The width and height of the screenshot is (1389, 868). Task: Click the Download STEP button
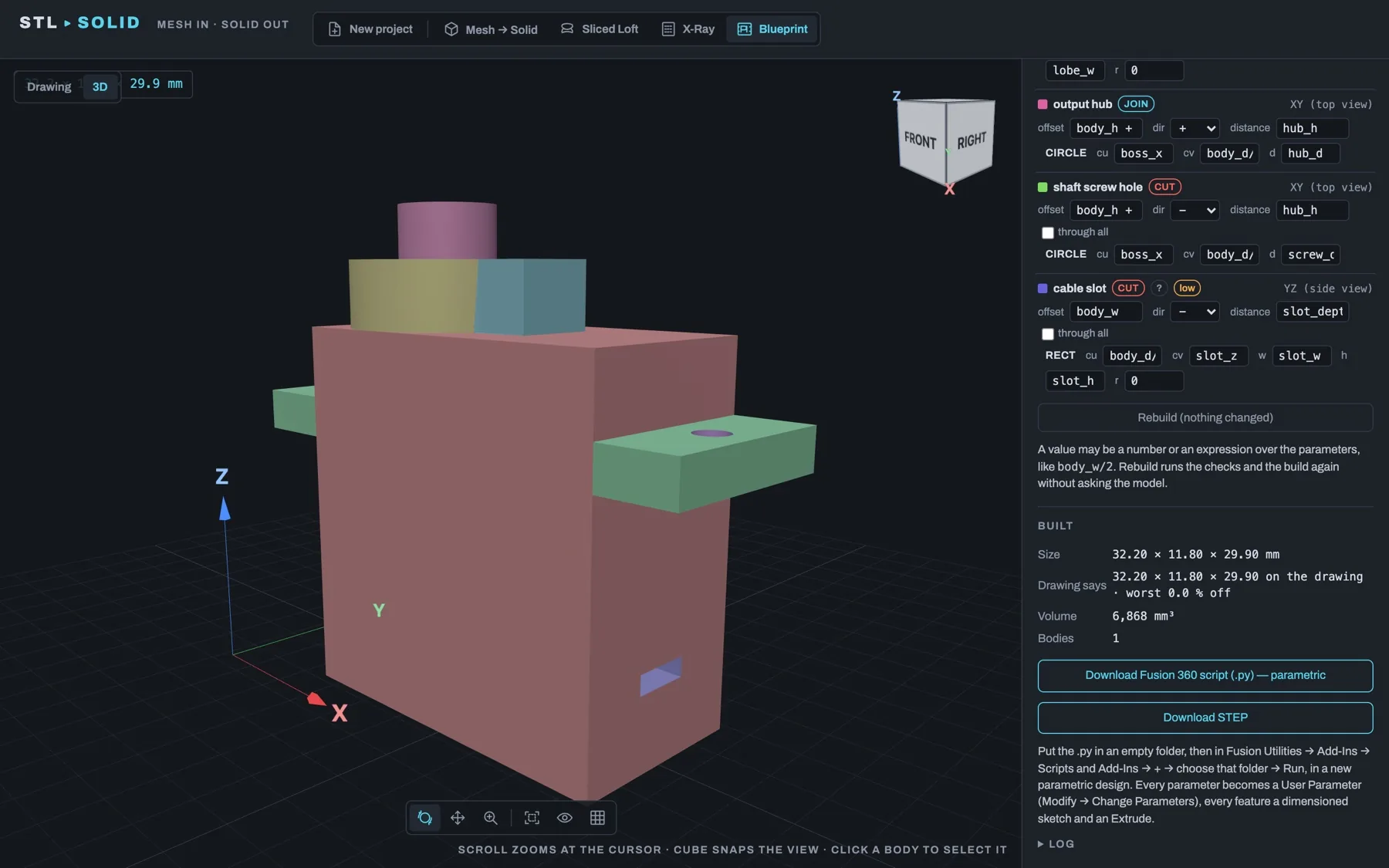(1205, 718)
